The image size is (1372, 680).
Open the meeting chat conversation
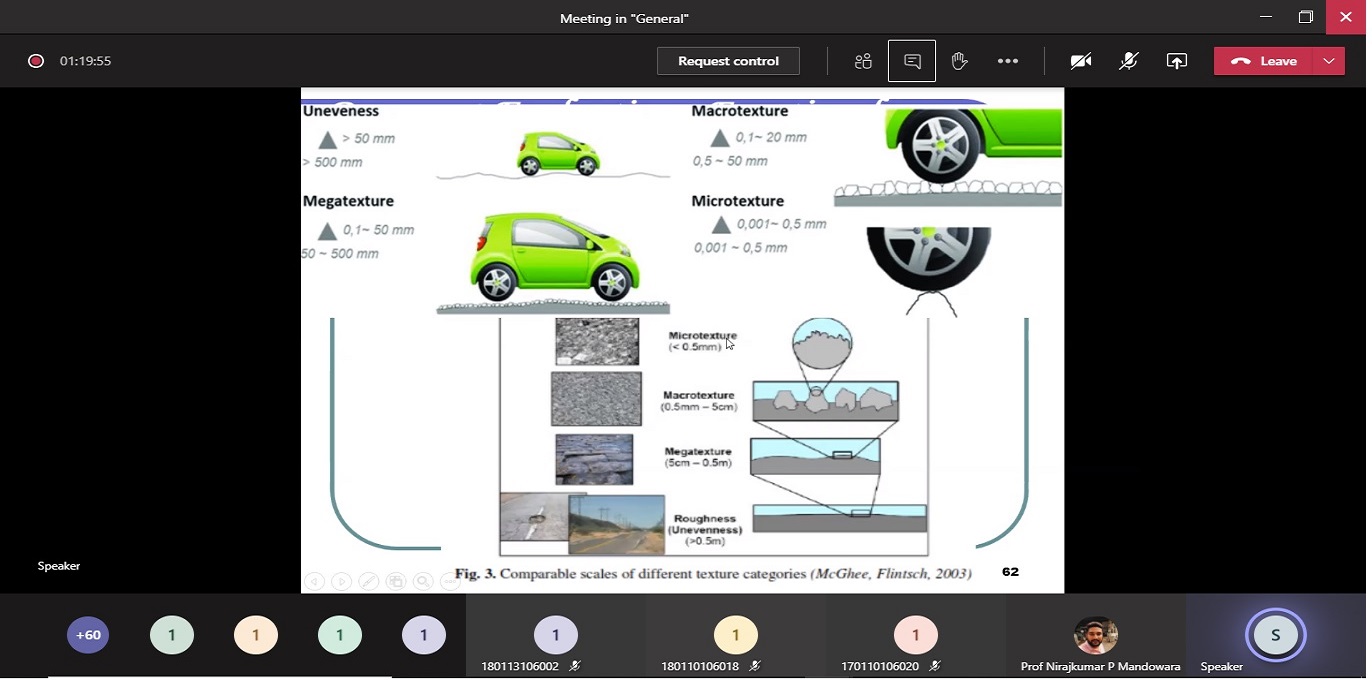[x=912, y=61]
